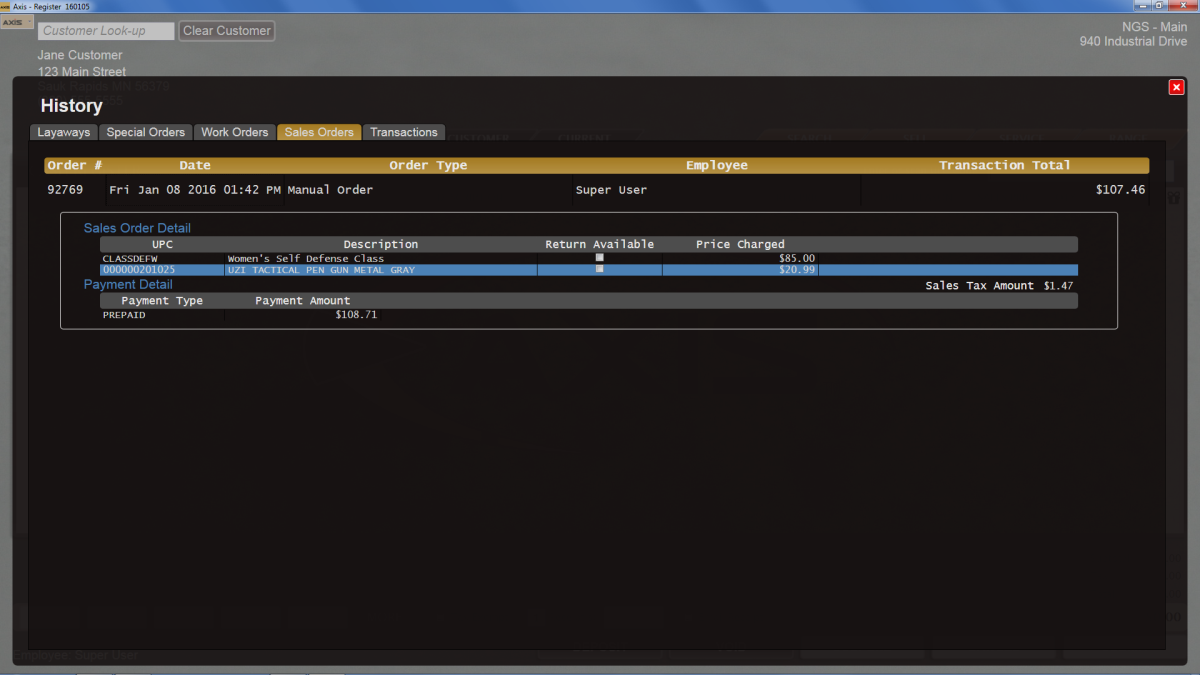Click the Date column header
Viewport: 1200px width, 675px height.
[195, 166]
